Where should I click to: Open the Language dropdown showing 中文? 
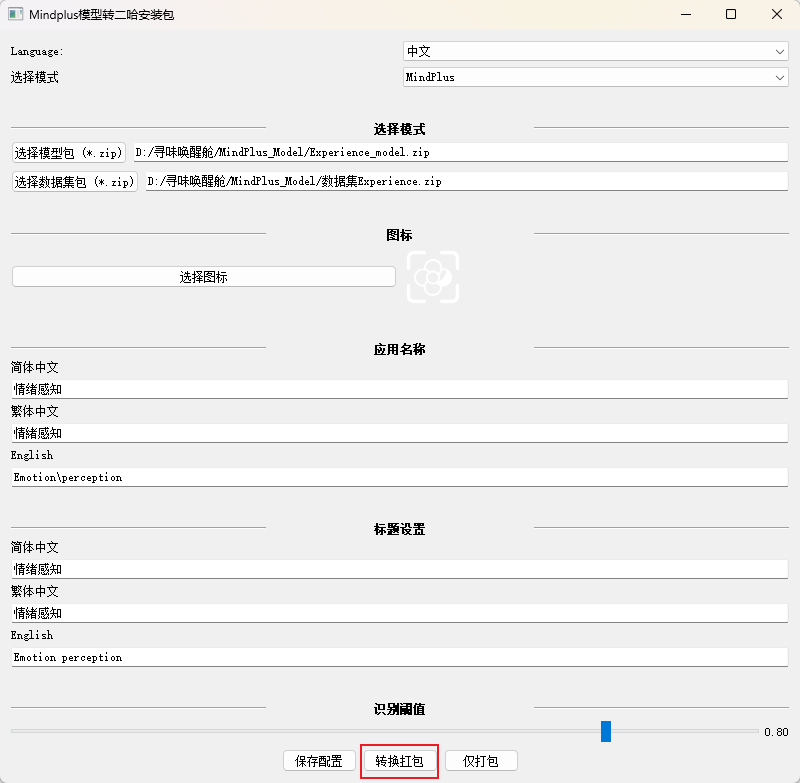click(x=595, y=51)
